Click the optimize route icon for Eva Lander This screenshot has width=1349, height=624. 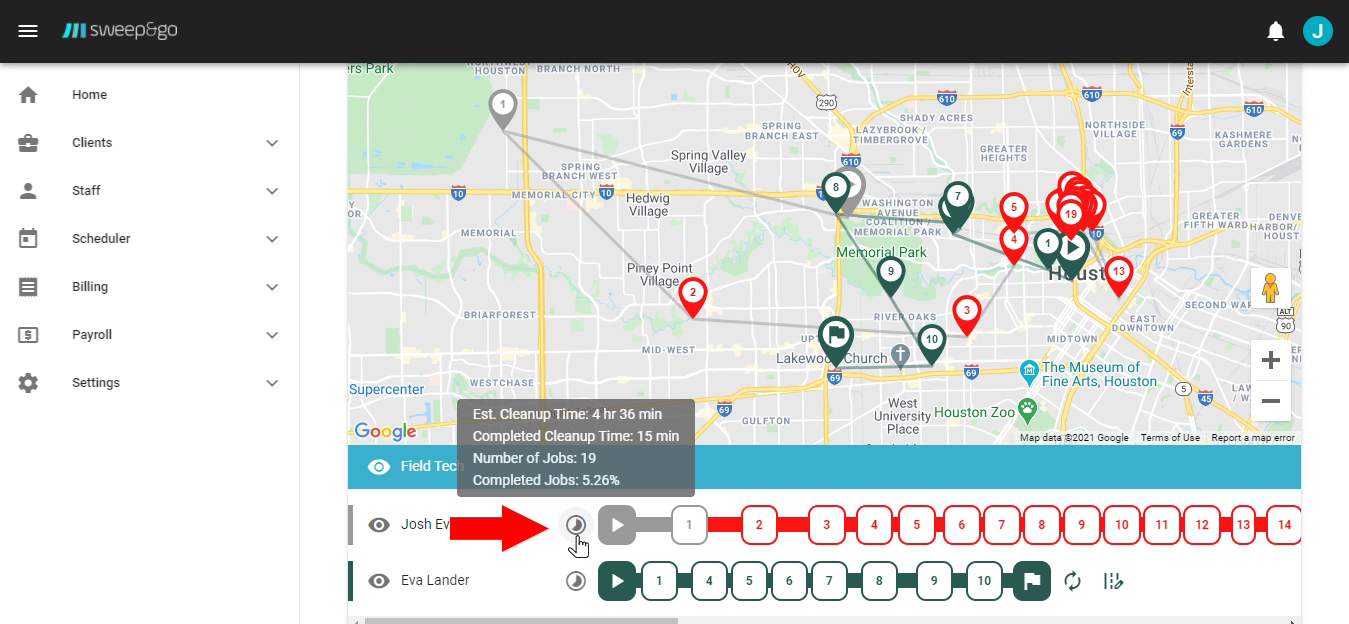click(x=1113, y=581)
